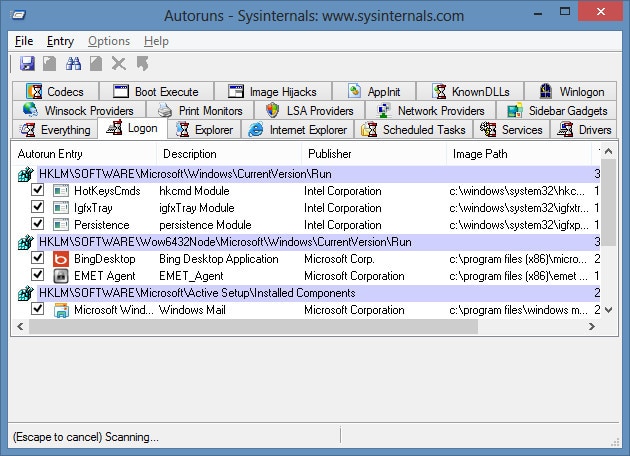Screen dimensions: 630x456
Task: Click the vertical scrollbar thumb
Action: [609, 202]
